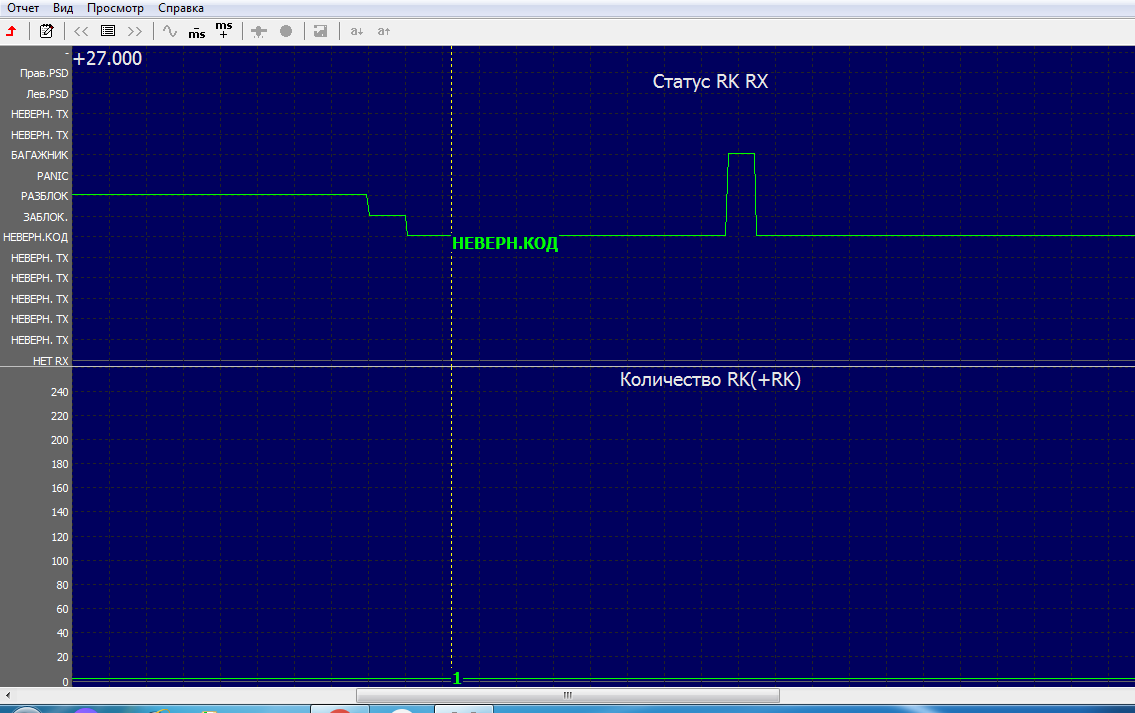
Task: Click the green НЕВЕРН.КОД cursor value label
Action: click(505, 244)
